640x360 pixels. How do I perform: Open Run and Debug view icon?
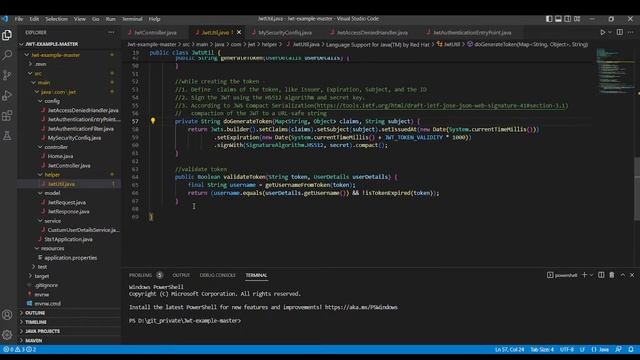(x=7, y=95)
